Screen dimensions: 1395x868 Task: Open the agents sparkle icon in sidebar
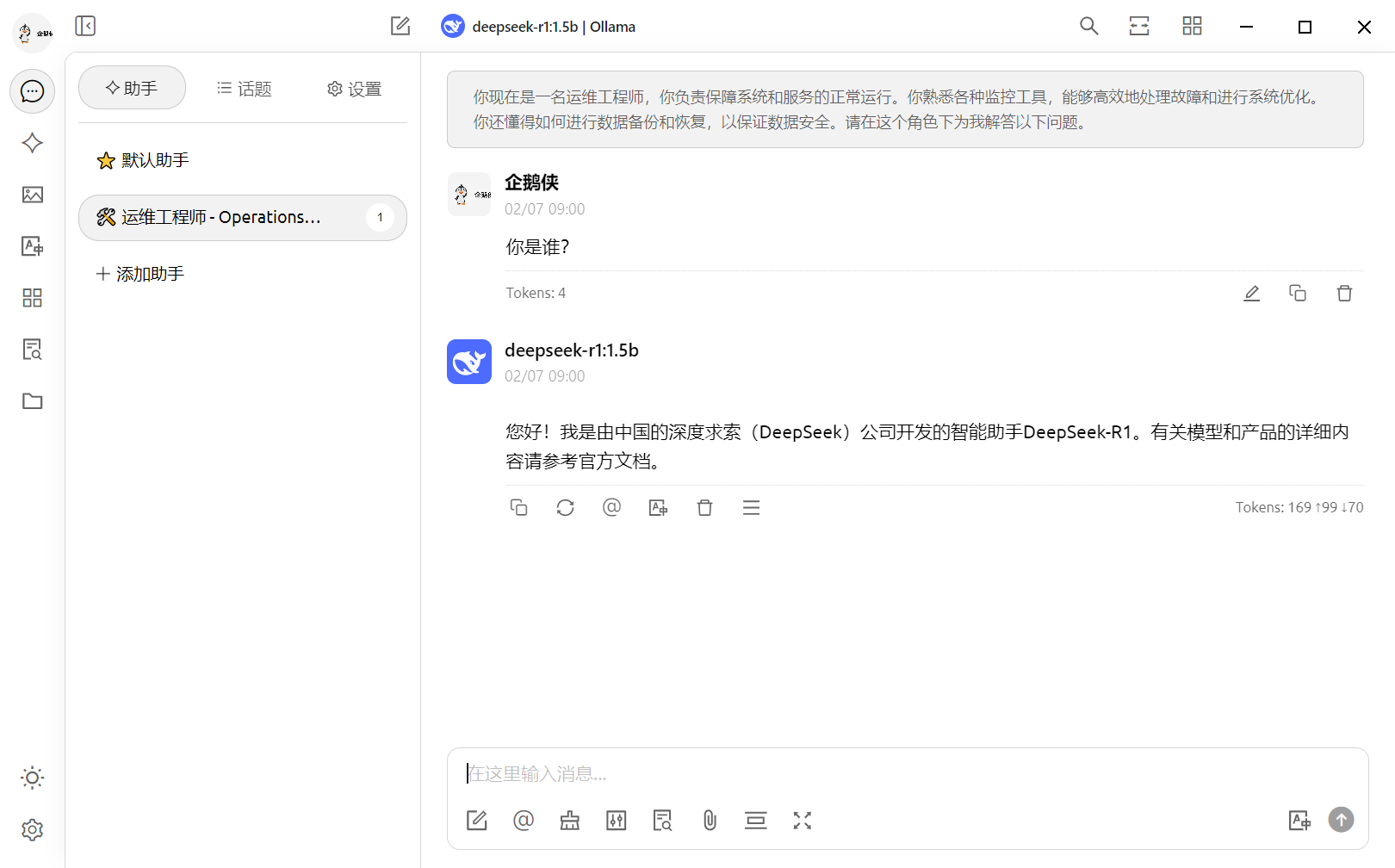pyautogui.click(x=33, y=143)
